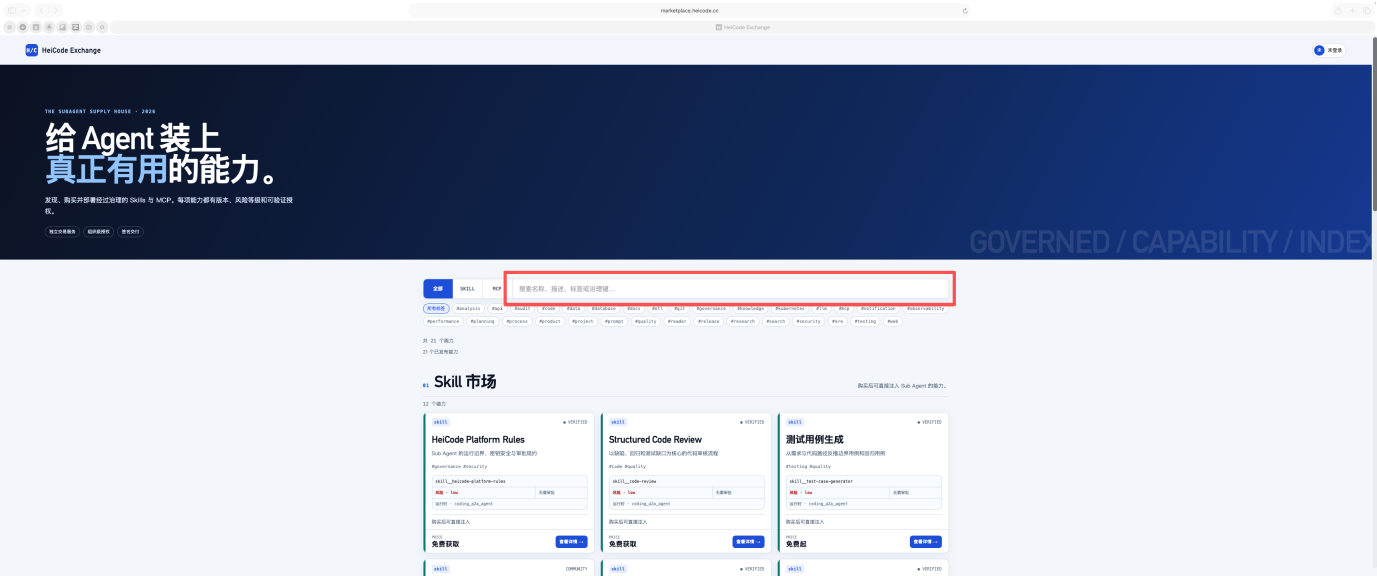
Task: Click the Structured Code Review card title
Action: pos(655,439)
